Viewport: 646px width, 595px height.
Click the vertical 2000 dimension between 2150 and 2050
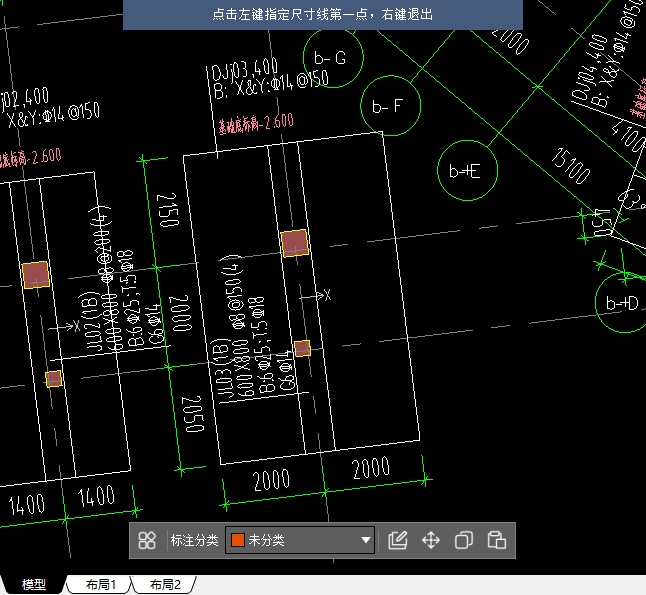(181, 313)
